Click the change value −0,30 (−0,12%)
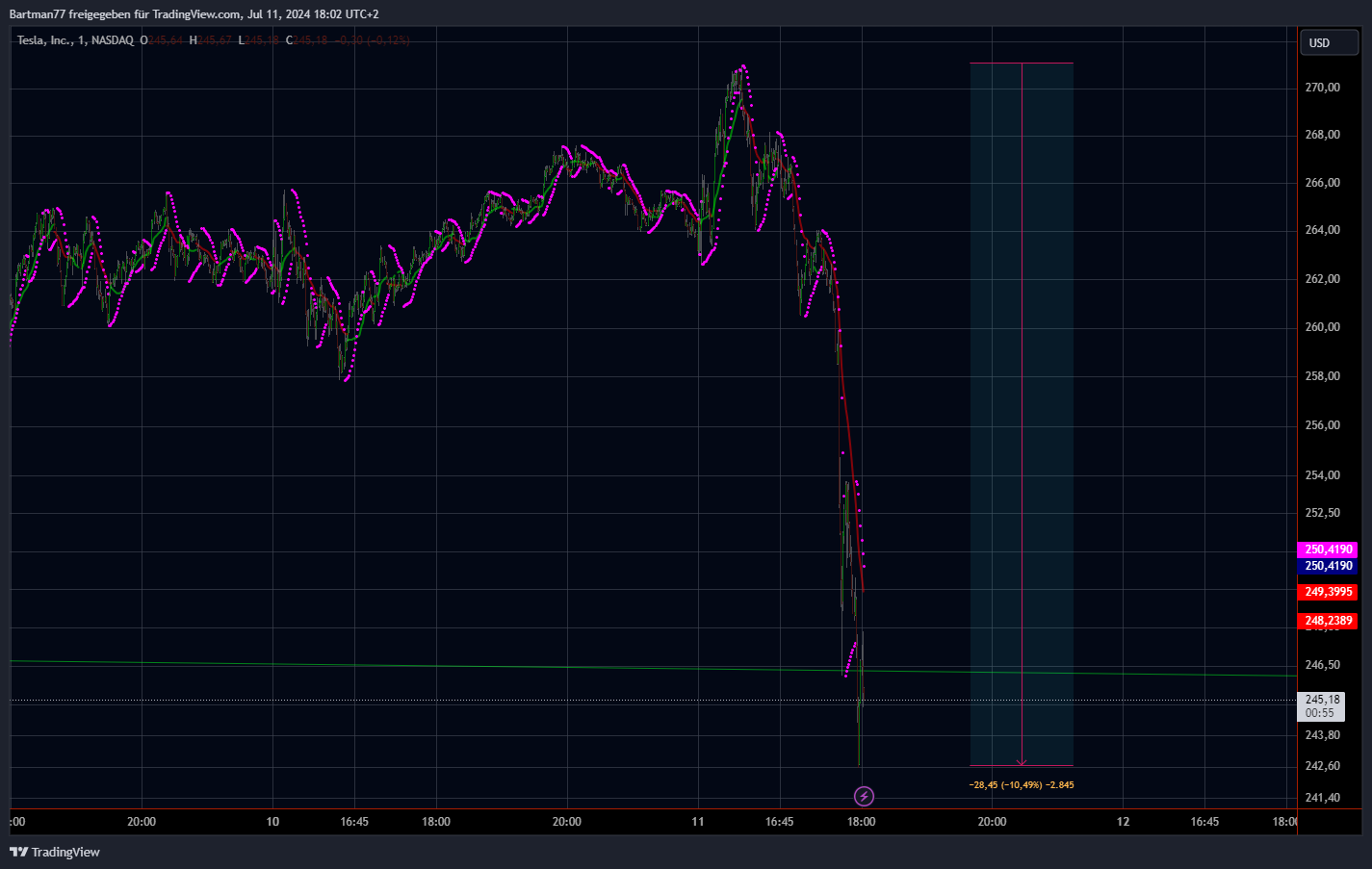Image resolution: width=1372 pixels, height=869 pixels. point(373,40)
